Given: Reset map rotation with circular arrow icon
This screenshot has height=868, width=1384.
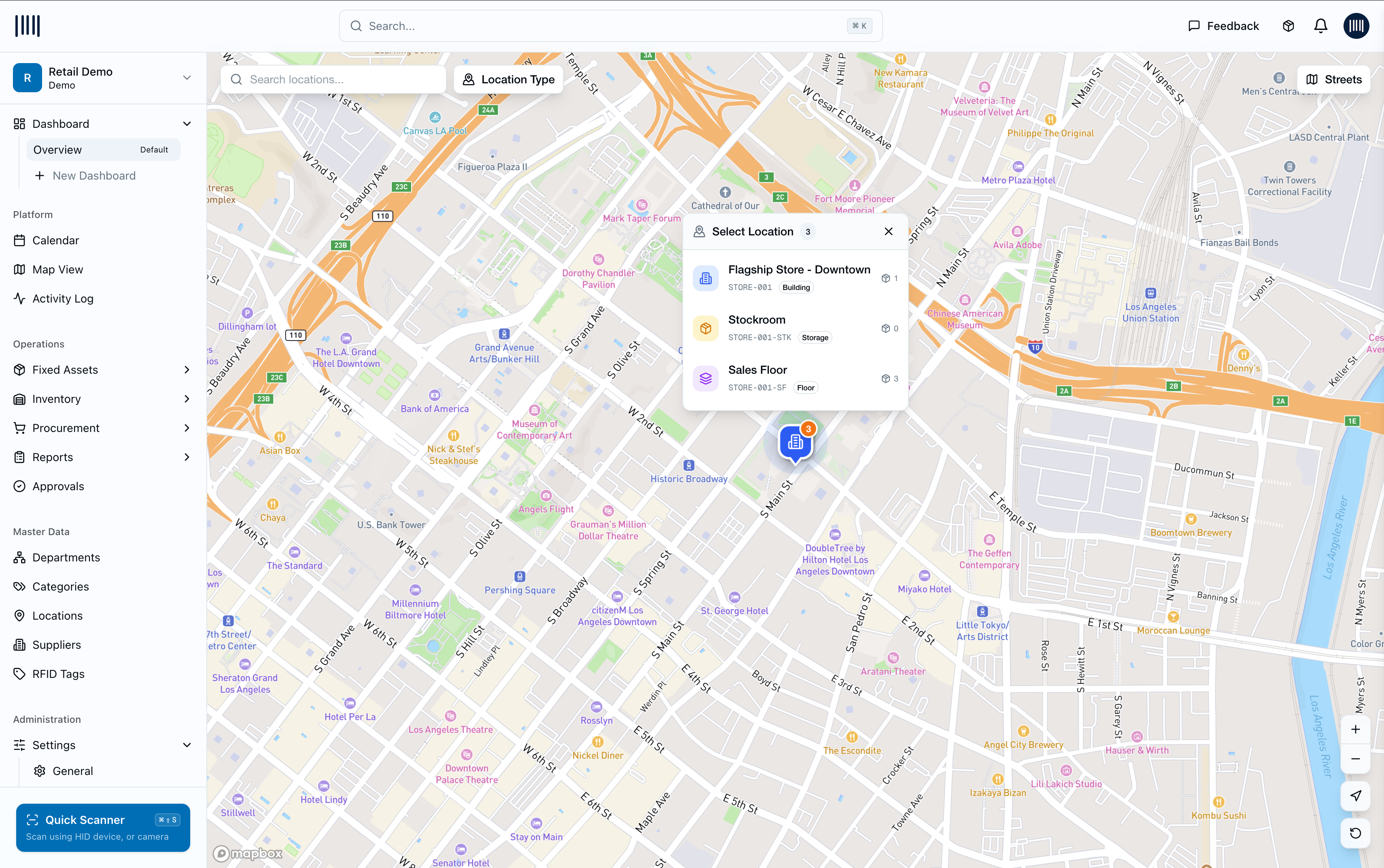Looking at the screenshot, I should tap(1355, 833).
